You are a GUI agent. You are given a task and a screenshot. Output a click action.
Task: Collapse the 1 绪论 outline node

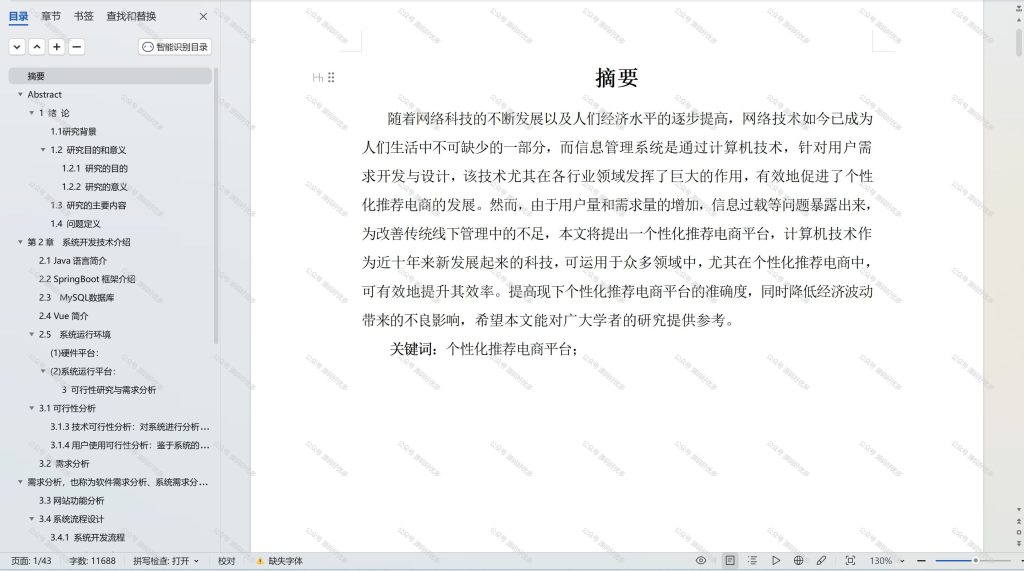pos(31,113)
